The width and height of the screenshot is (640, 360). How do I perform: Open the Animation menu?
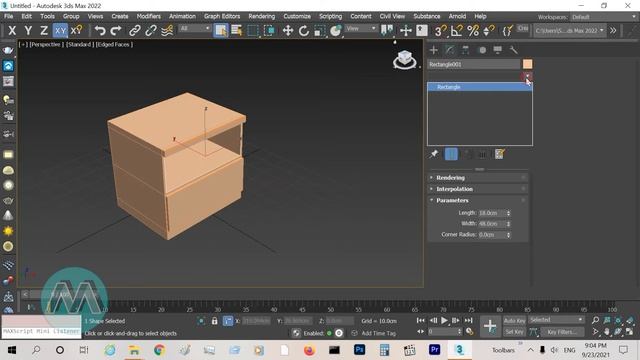(x=182, y=16)
